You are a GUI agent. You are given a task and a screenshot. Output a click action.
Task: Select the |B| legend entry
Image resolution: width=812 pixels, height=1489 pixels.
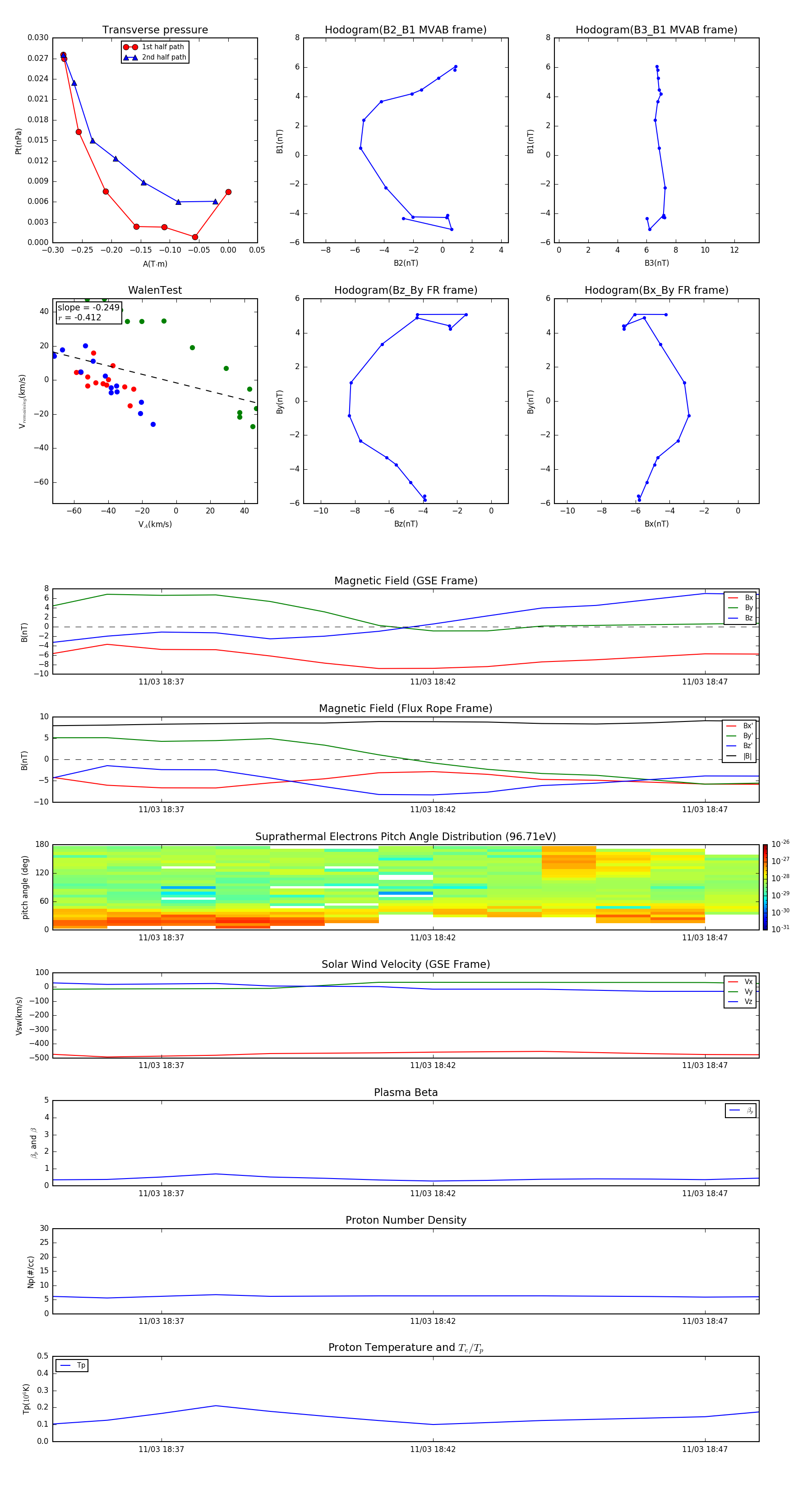click(739, 756)
